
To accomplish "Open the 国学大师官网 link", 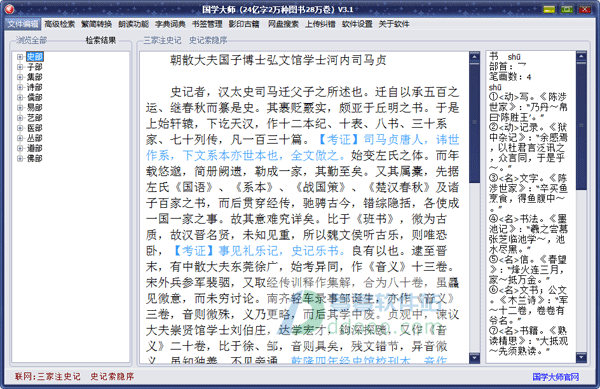I will [x=556, y=377].
